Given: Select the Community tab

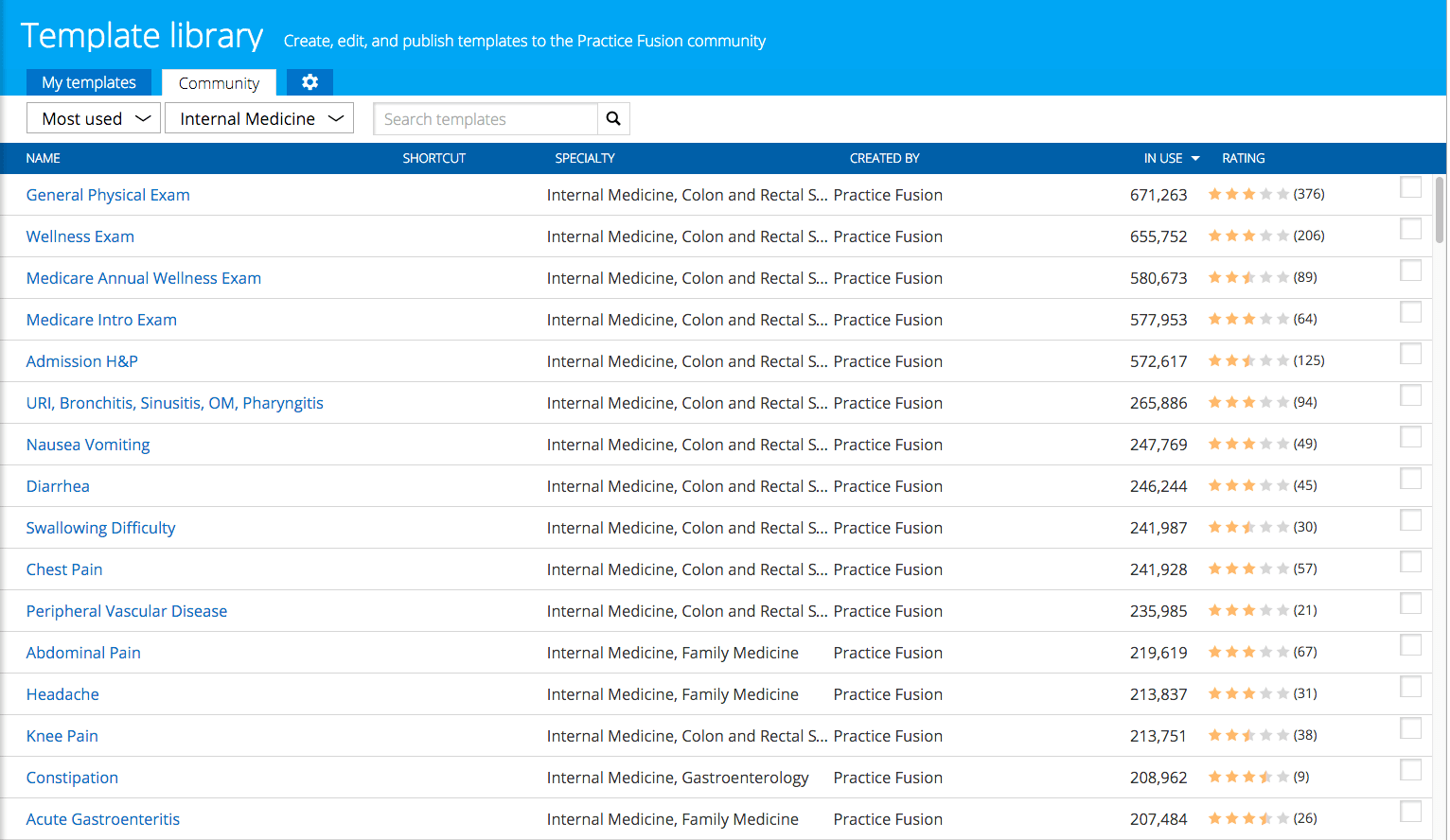Looking at the screenshot, I should tap(219, 83).
